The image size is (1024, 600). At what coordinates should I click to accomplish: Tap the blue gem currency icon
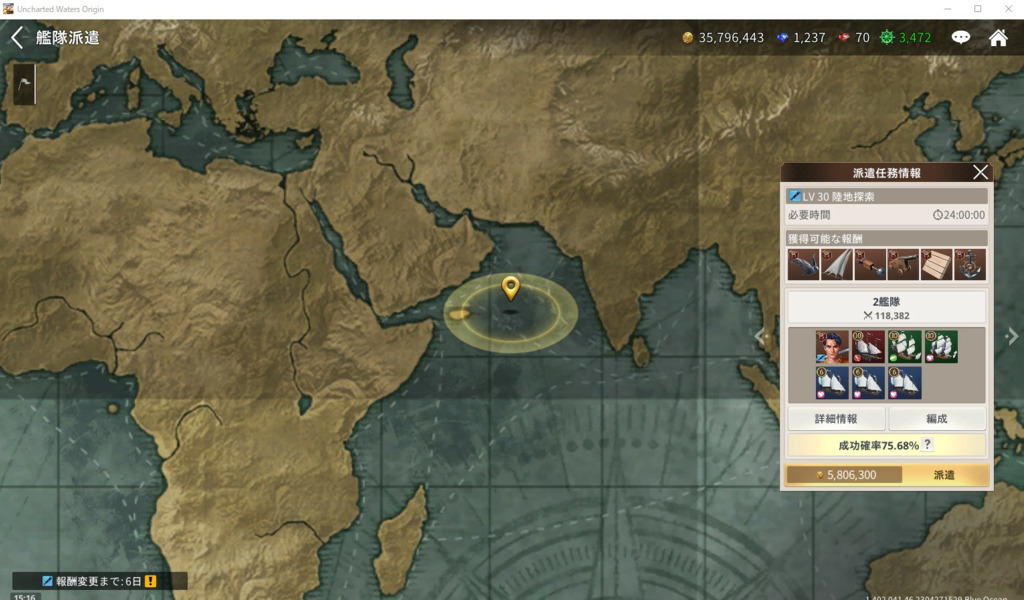pyautogui.click(x=782, y=38)
